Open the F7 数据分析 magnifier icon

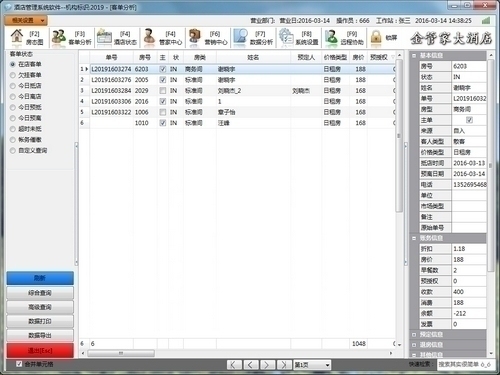pyautogui.click(x=241, y=38)
